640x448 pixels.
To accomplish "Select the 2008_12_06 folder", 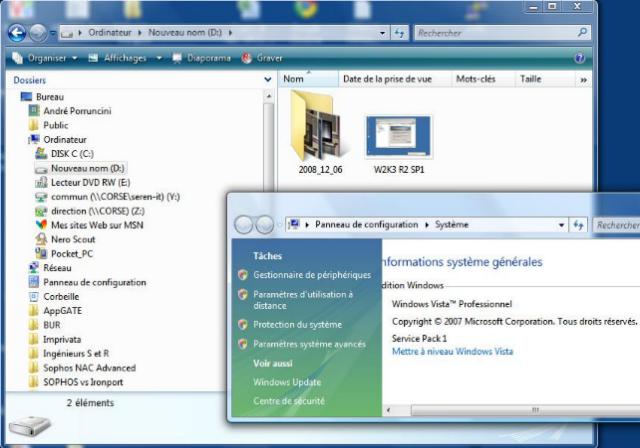I will coord(320,132).
